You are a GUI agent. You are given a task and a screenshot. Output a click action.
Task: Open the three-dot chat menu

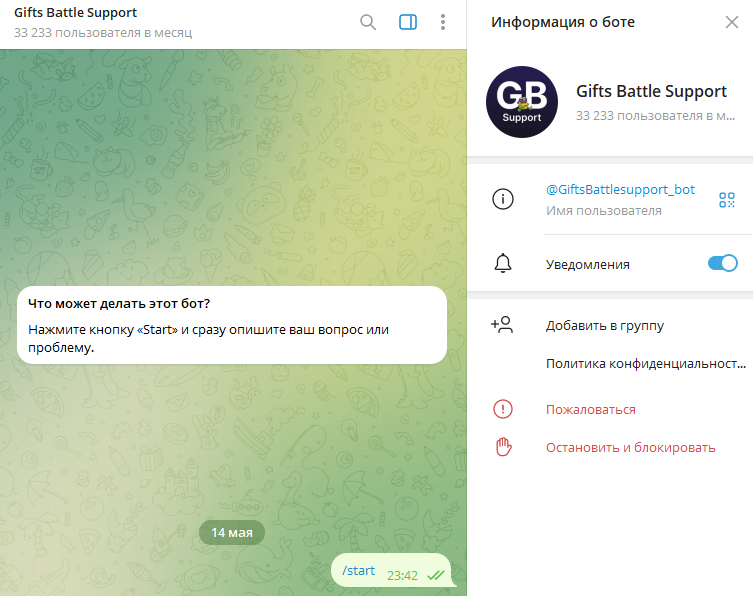pos(443,22)
